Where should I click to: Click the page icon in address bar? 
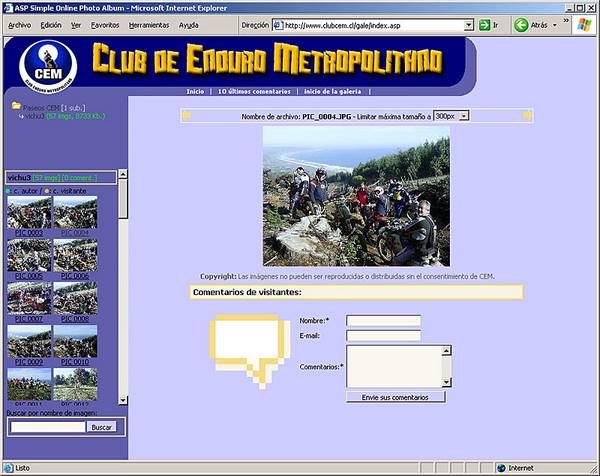tap(278, 25)
